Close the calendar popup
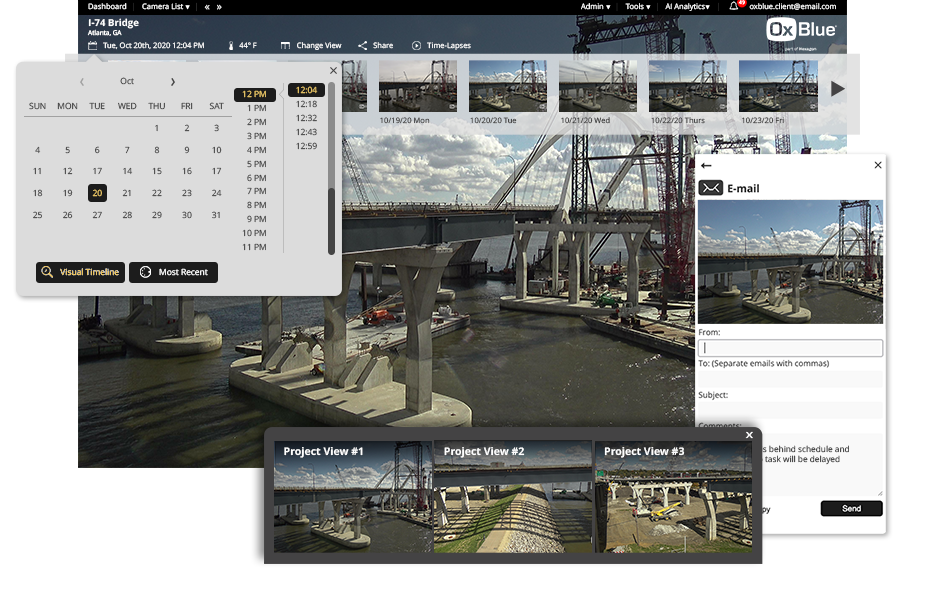 pos(333,70)
